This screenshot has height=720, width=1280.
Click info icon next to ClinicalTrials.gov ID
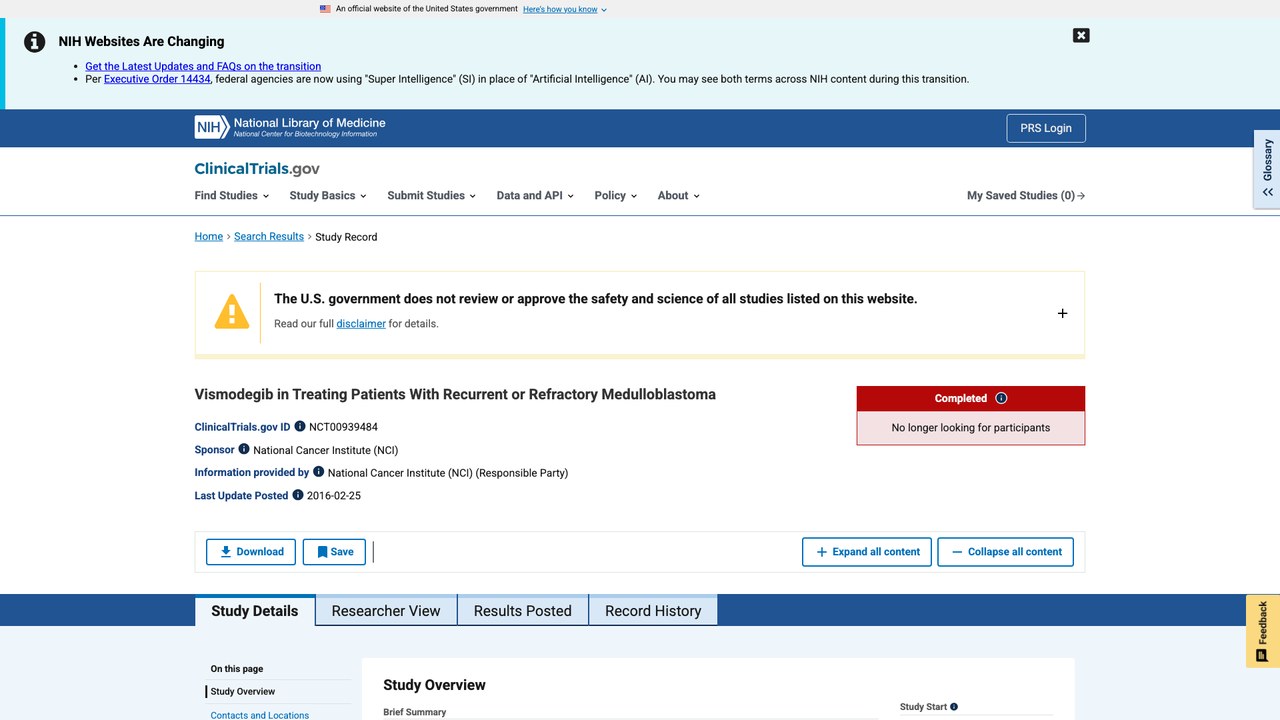(300, 427)
